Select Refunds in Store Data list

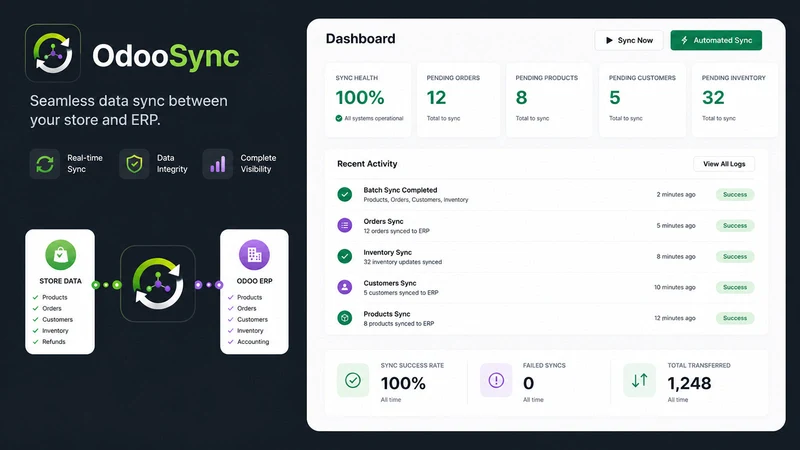pos(54,342)
